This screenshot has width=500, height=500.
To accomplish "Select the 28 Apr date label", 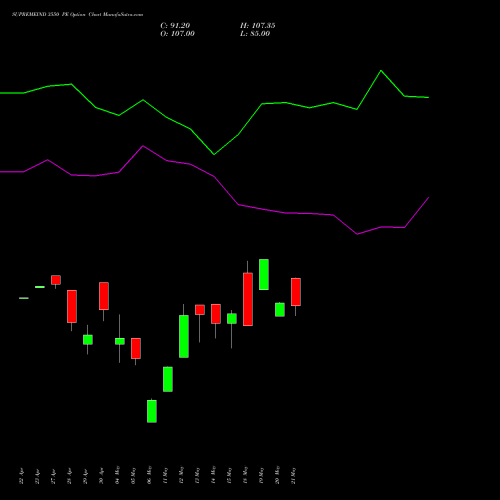I will pos(70,476).
